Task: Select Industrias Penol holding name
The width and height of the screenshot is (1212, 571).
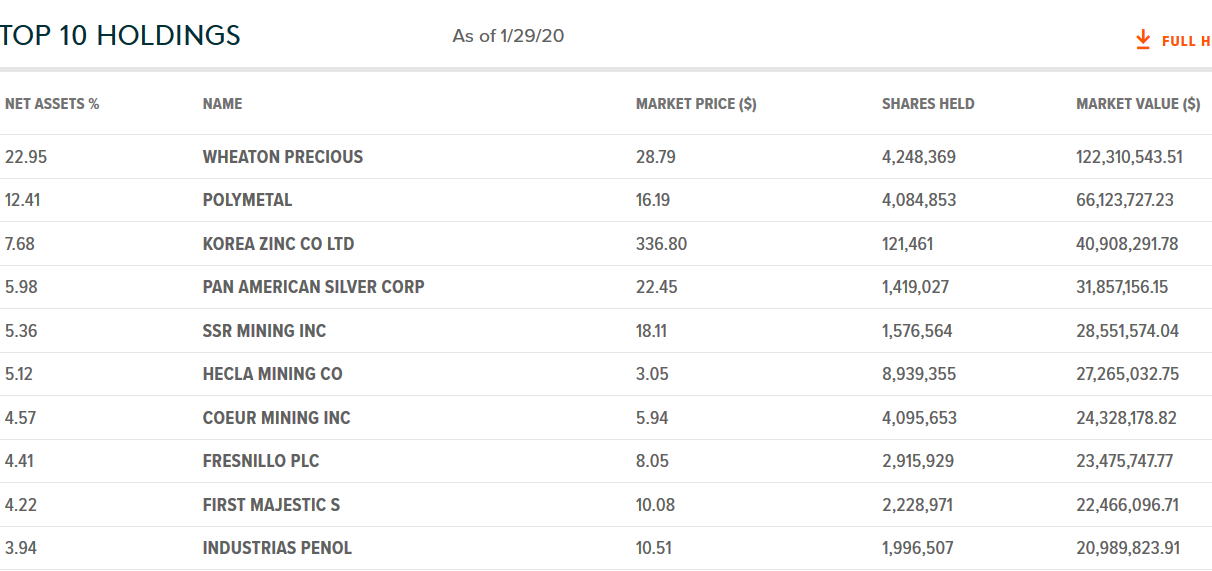Action: pos(277,548)
